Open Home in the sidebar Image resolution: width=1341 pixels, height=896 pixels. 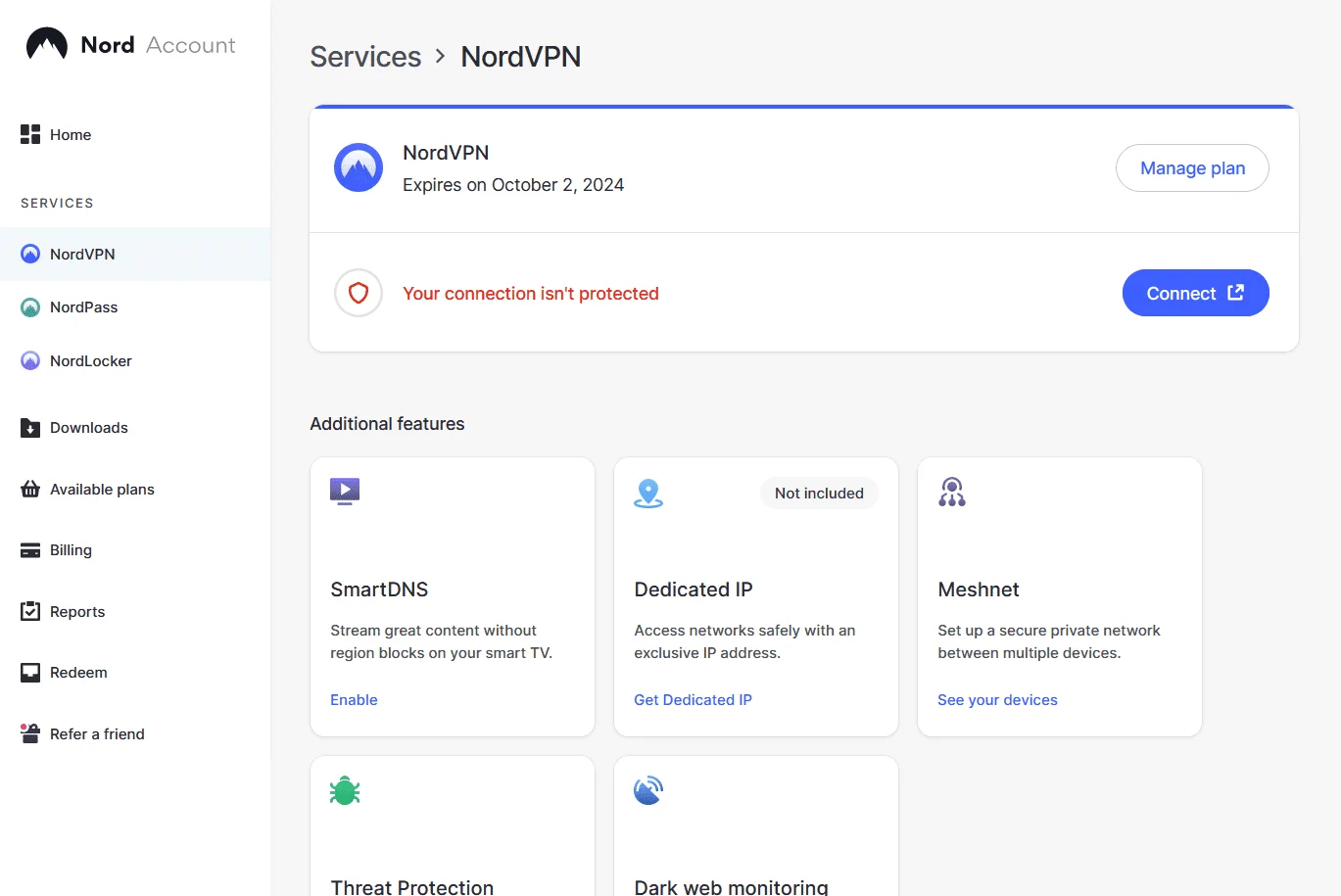tap(135, 134)
